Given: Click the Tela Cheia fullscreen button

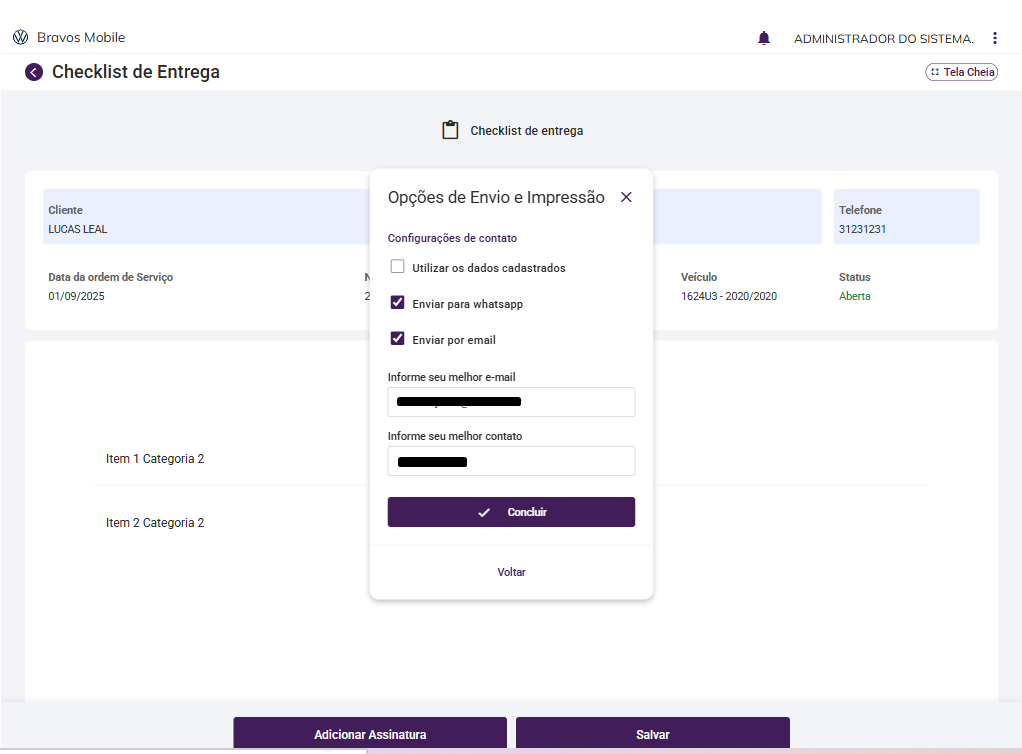Looking at the screenshot, I should point(961,72).
